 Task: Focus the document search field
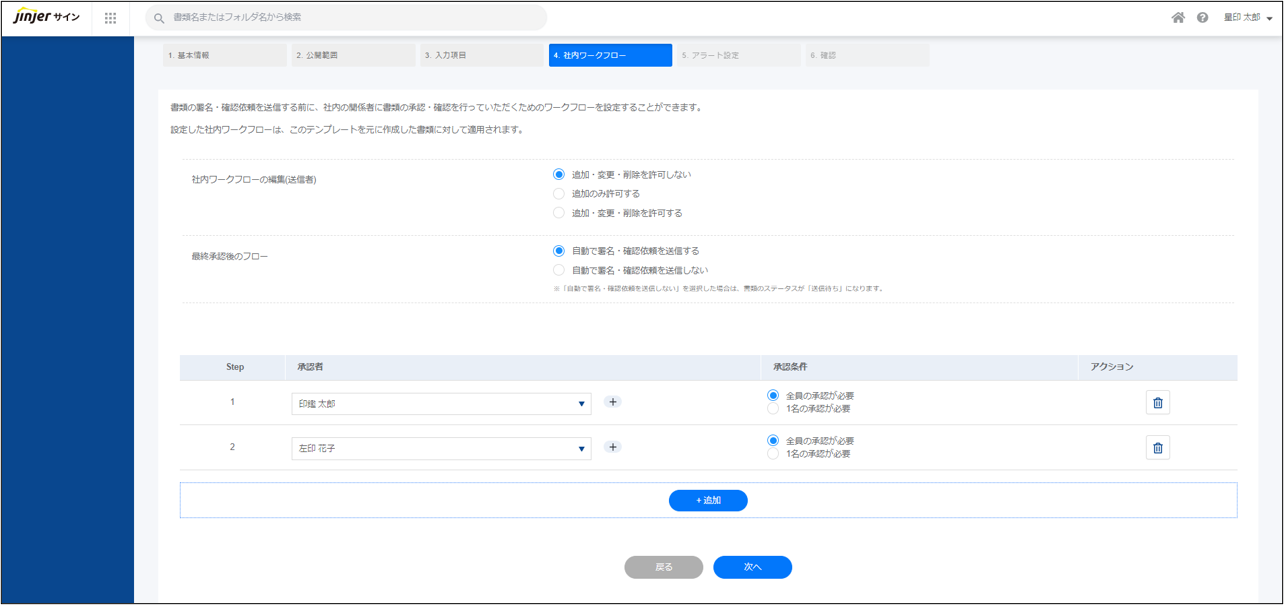tap(350, 18)
